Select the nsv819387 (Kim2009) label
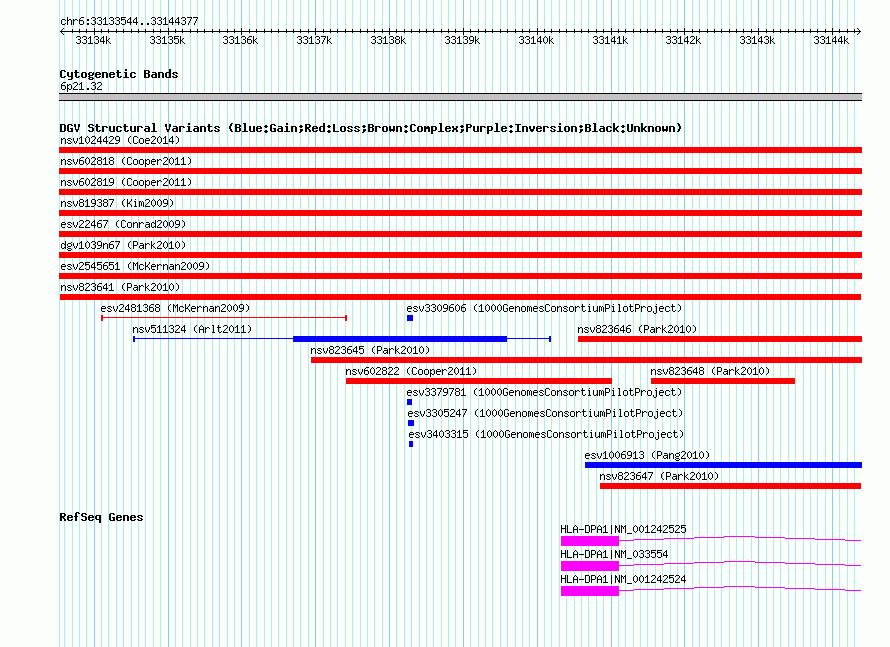The width and height of the screenshot is (890, 647). (x=117, y=203)
